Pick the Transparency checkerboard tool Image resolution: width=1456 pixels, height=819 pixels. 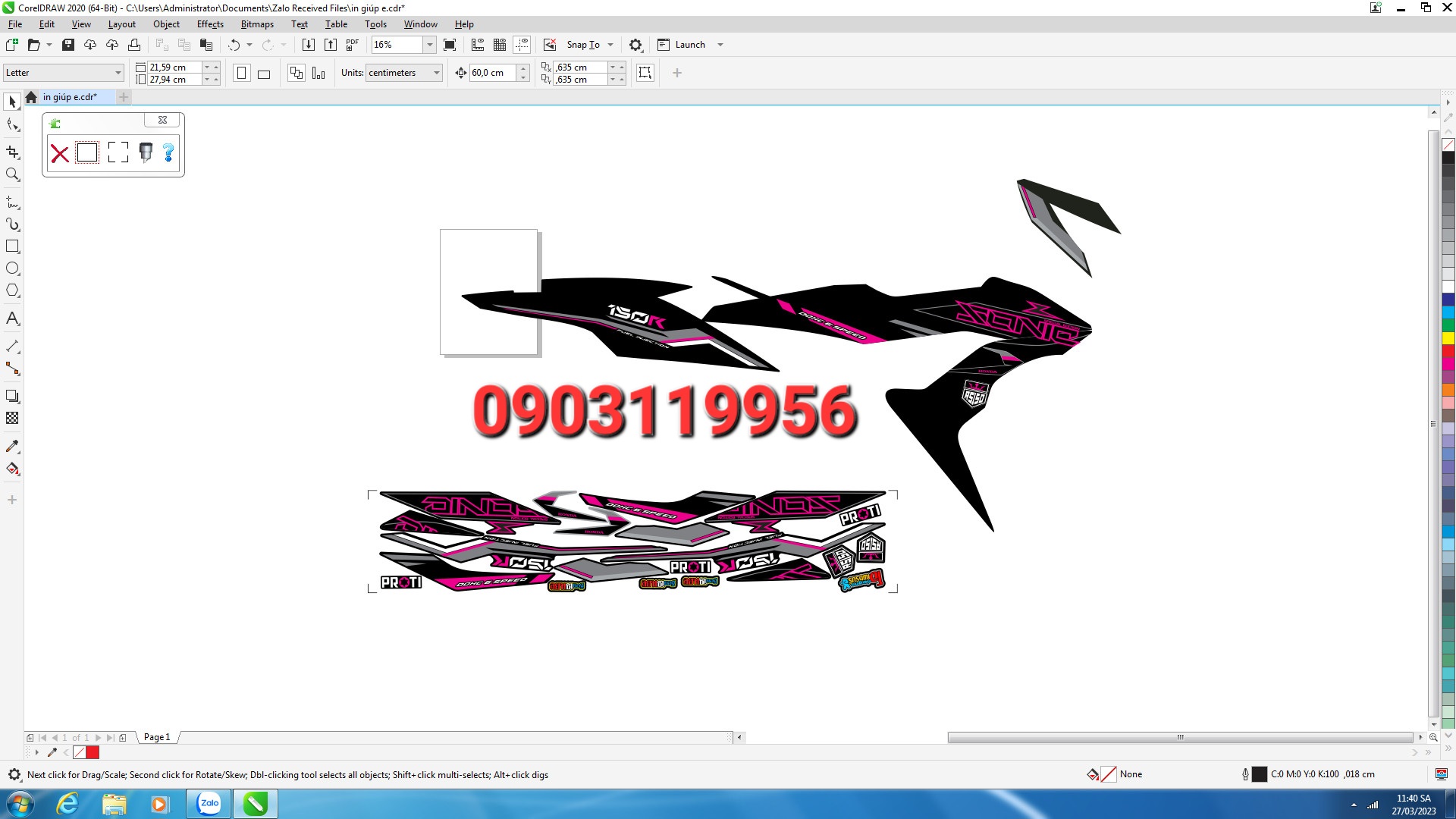coord(12,418)
